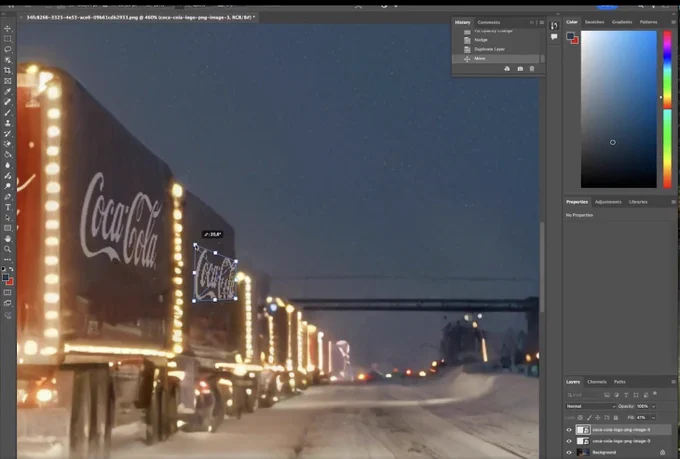Screen dimensions: 680x459
Task: Open the Layers panel options menu
Action: click(x=673, y=382)
